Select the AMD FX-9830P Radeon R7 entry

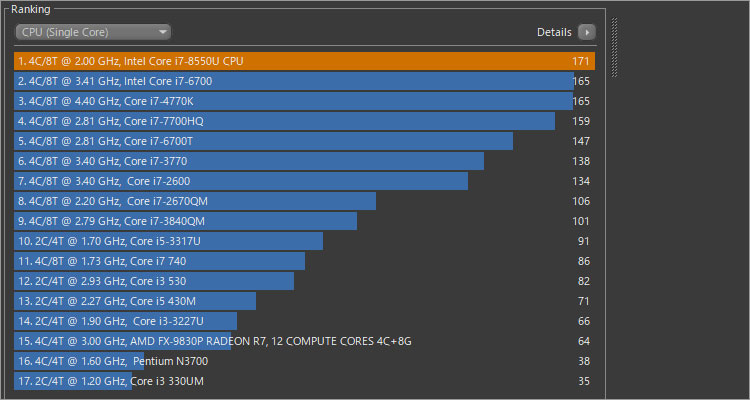click(x=213, y=341)
